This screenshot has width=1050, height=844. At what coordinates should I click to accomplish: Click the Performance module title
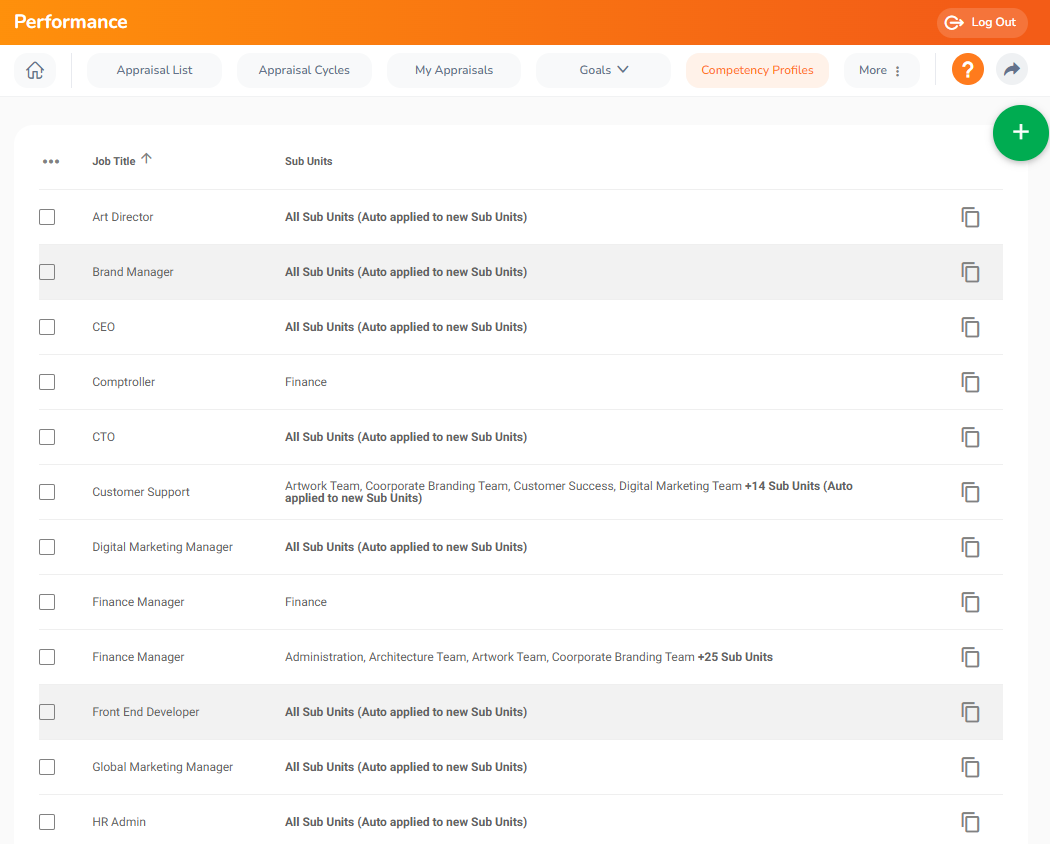(x=70, y=21)
